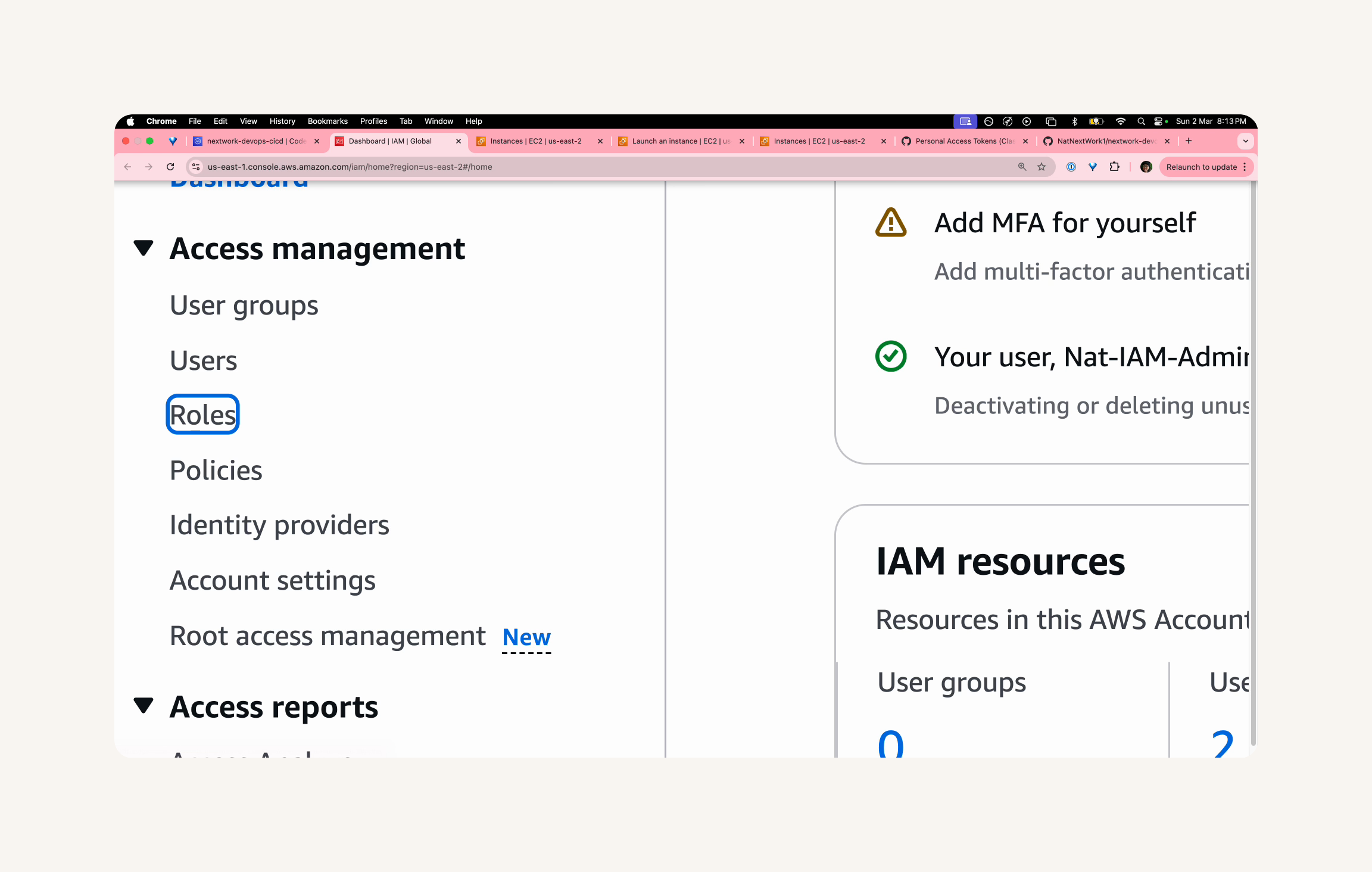Collapse the Access reports section
Viewport: 1372px width, 872px height.
(x=144, y=706)
